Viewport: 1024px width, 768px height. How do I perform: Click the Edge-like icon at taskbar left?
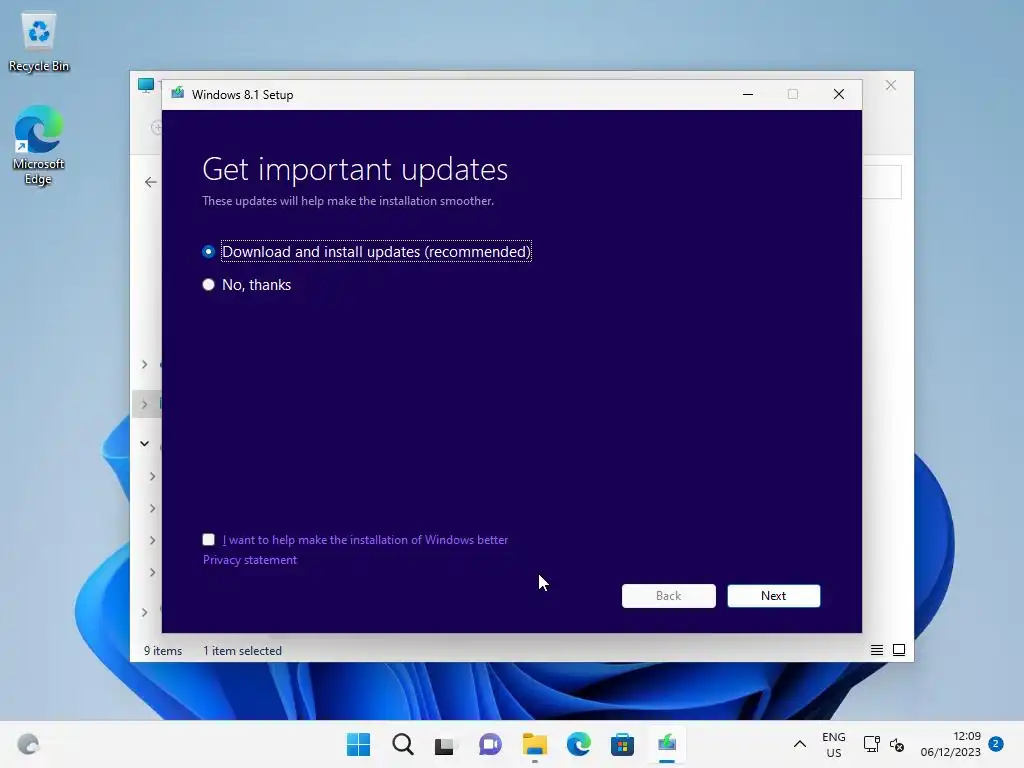click(x=28, y=744)
